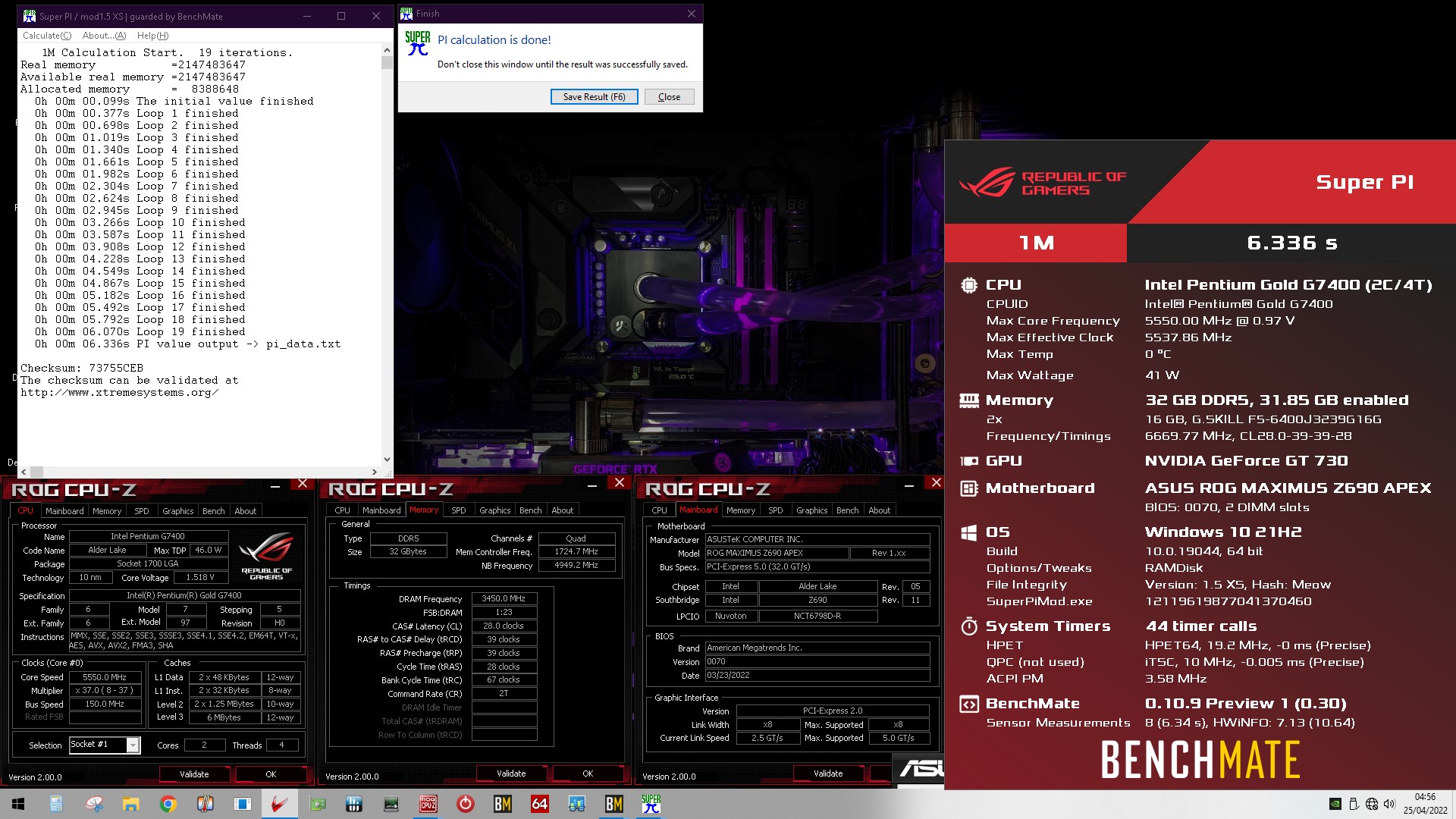The height and width of the screenshot is (819, 1456).
Task: Select Mainboard tab in the CPU-Z window showing memory Timings
Action: (381, 510)
